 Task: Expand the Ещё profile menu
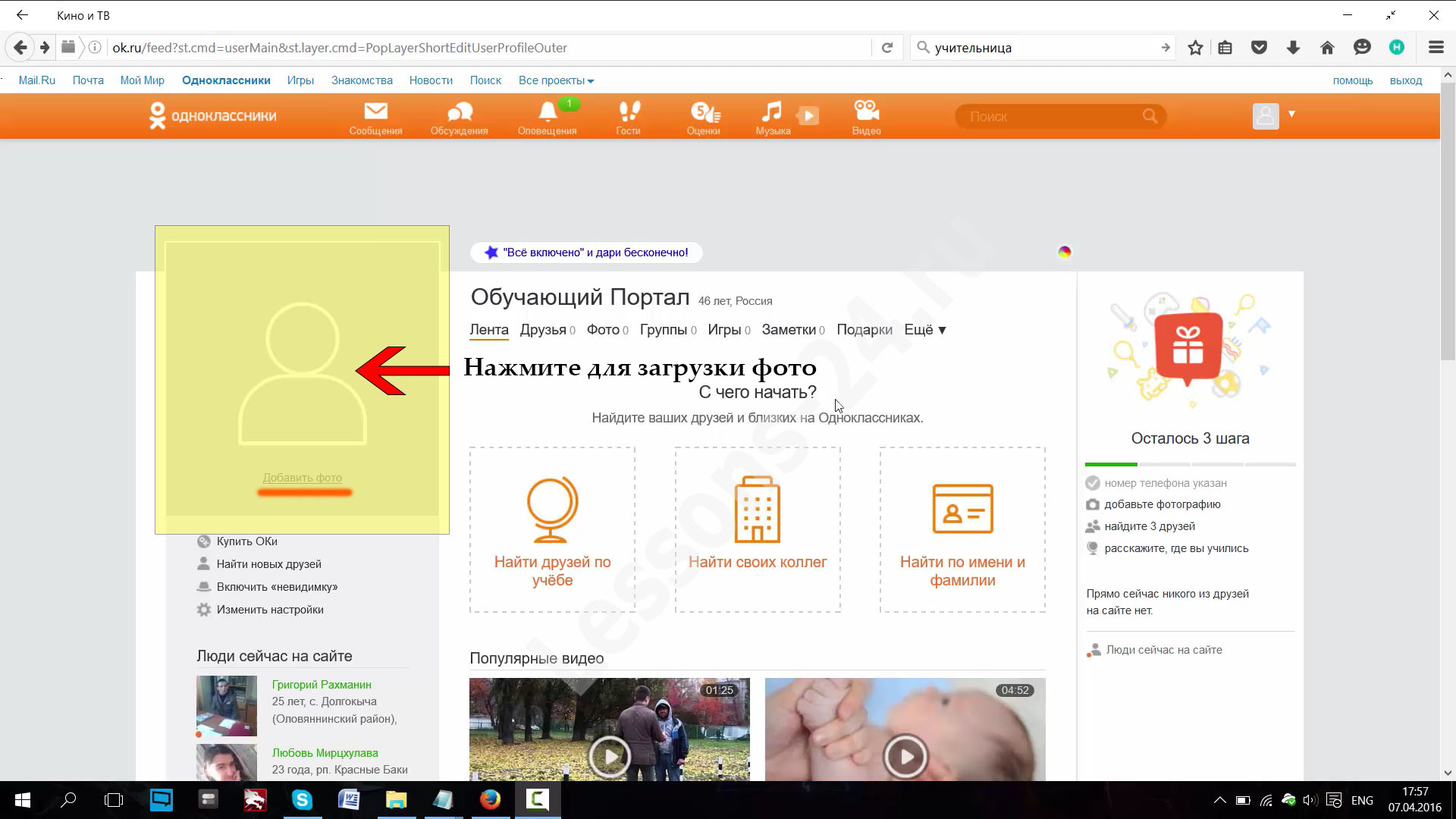click(x=925, y=330)
